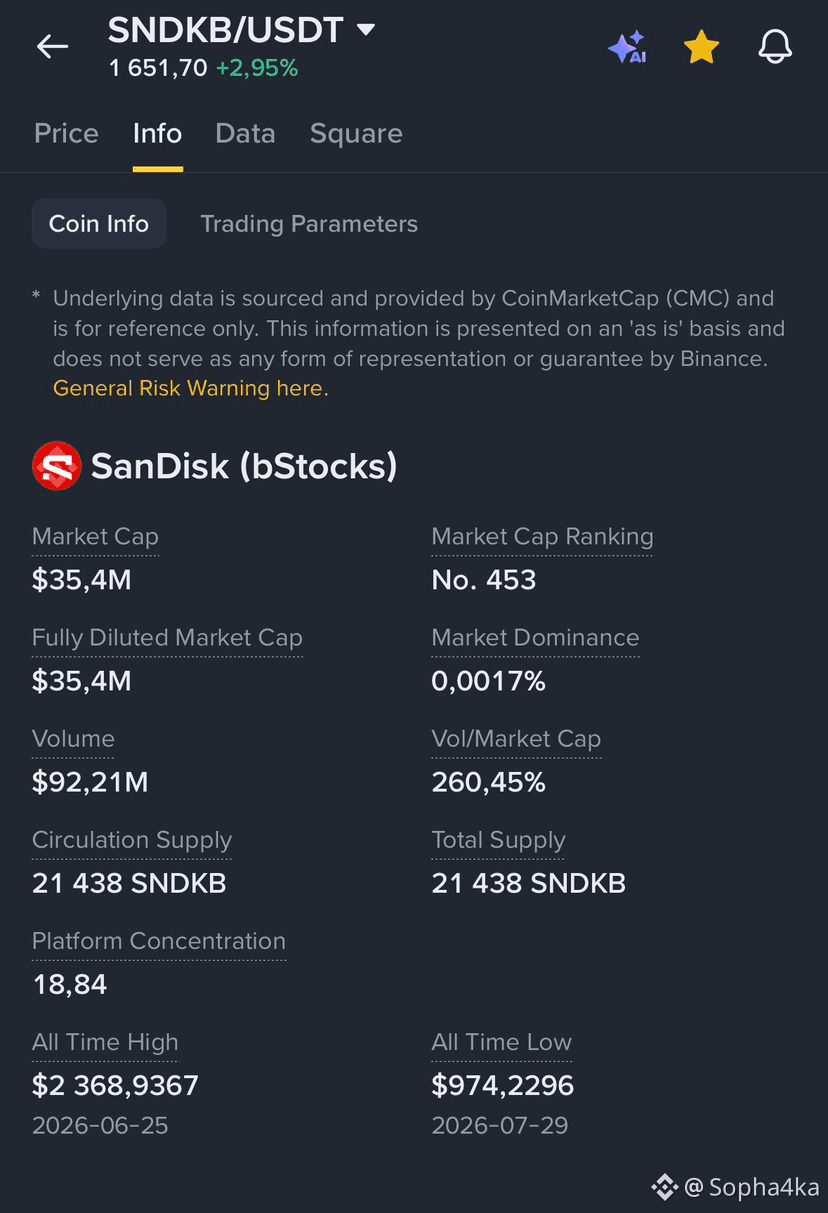The image size is (828, 1213).
Task: Show Platform Concentration definition
Action: pos(159,941)
